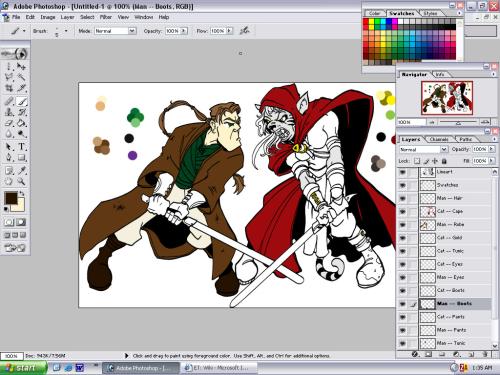
Task: Click Add layer mask button
Action: (x=428, y=354)
